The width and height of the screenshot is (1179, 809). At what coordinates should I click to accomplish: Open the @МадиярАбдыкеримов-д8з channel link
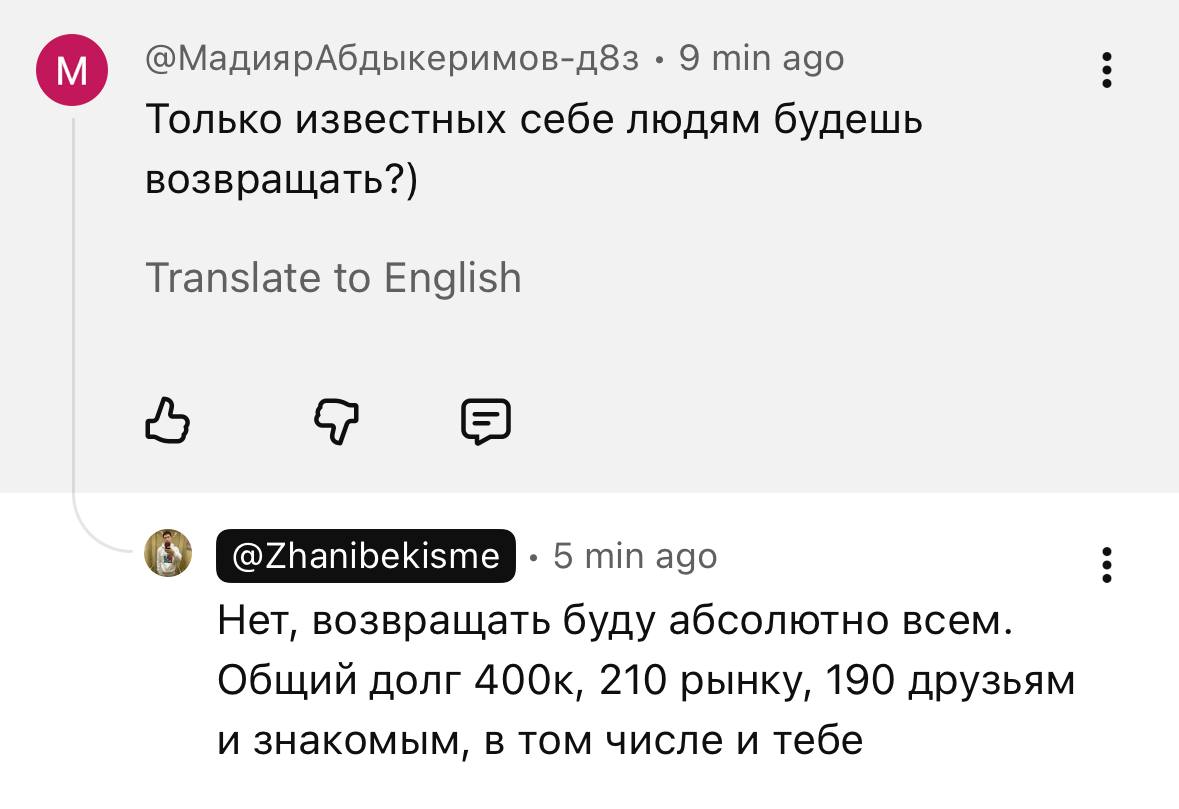(392, 60)
